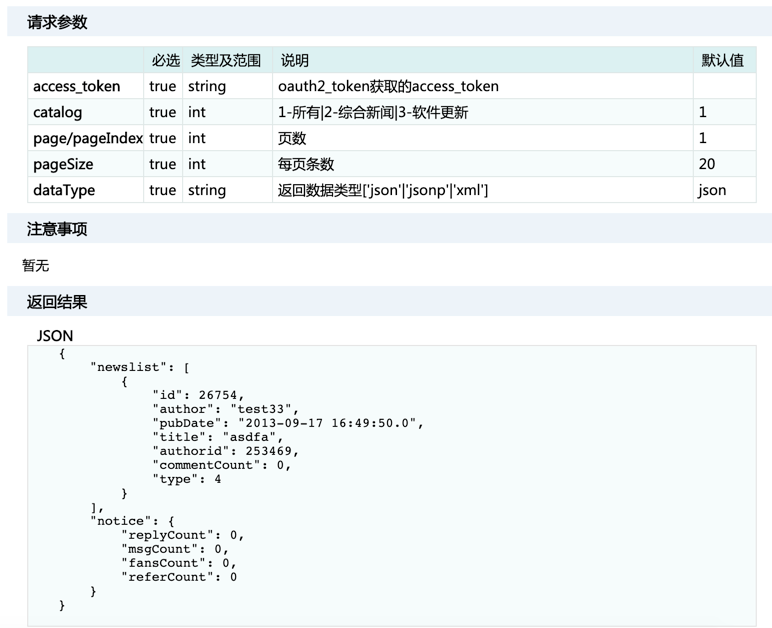Screen dimensions: 772x628
Task: Click the "replyCount": 0 line
Action: (x=183, y=535)
